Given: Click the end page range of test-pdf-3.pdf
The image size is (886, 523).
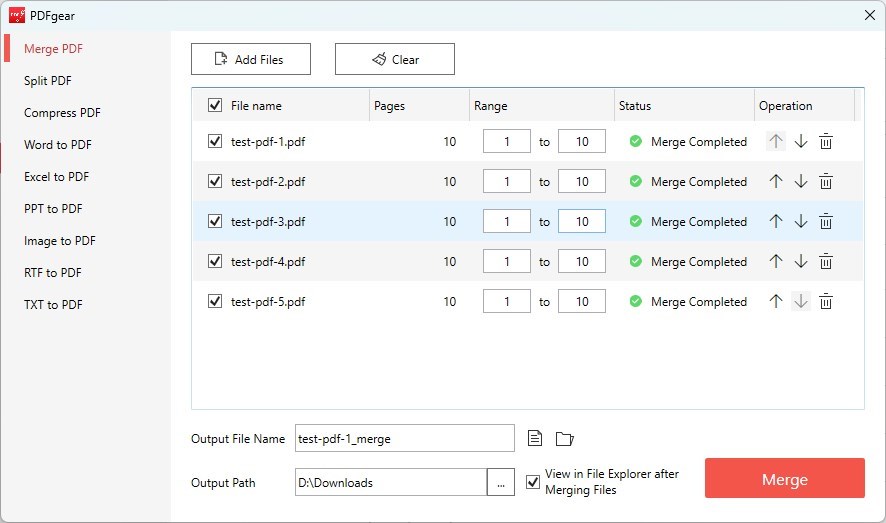Looking at the screenshot, I should 582,222.
